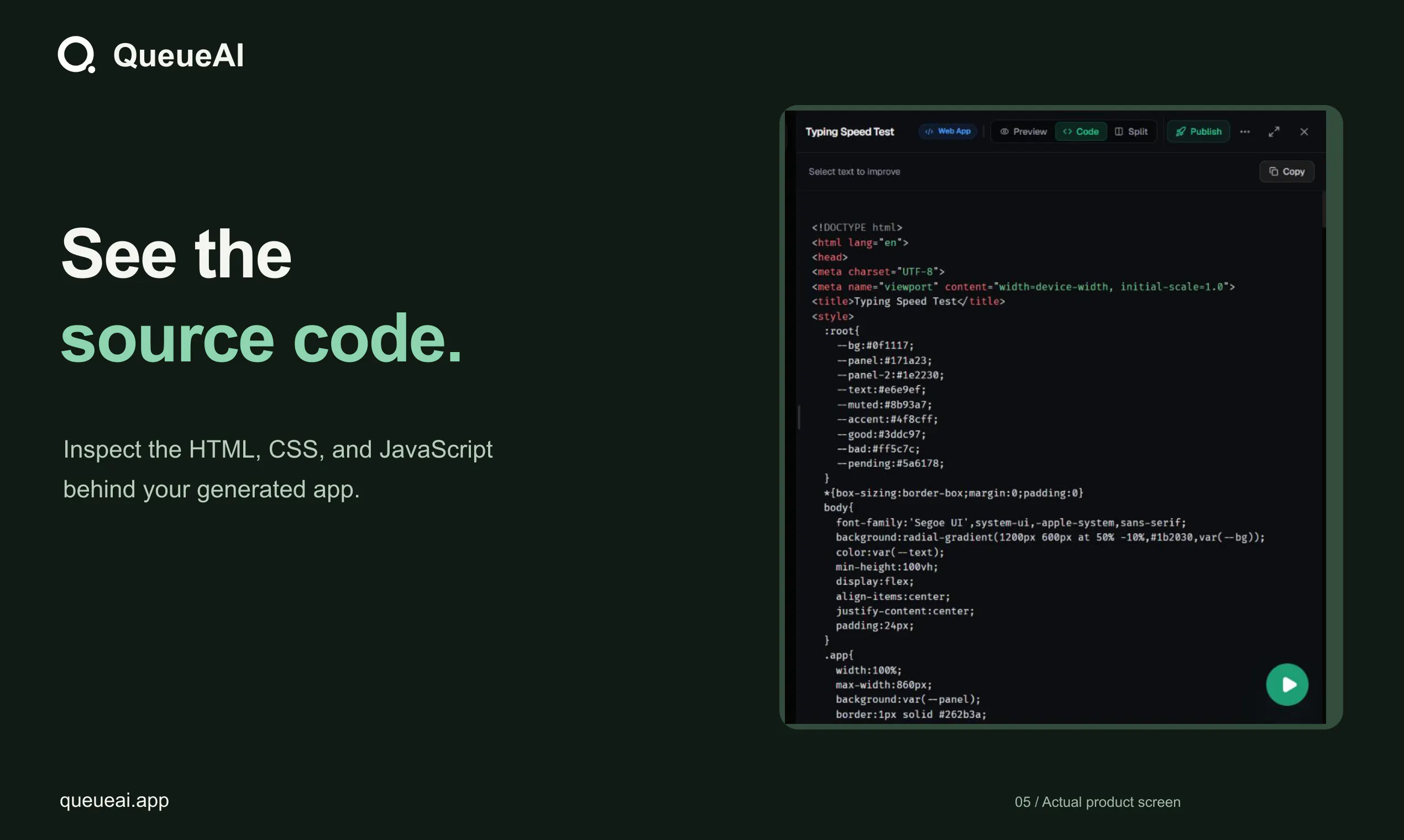Switch to the Split view tab

click(1131, 132)
